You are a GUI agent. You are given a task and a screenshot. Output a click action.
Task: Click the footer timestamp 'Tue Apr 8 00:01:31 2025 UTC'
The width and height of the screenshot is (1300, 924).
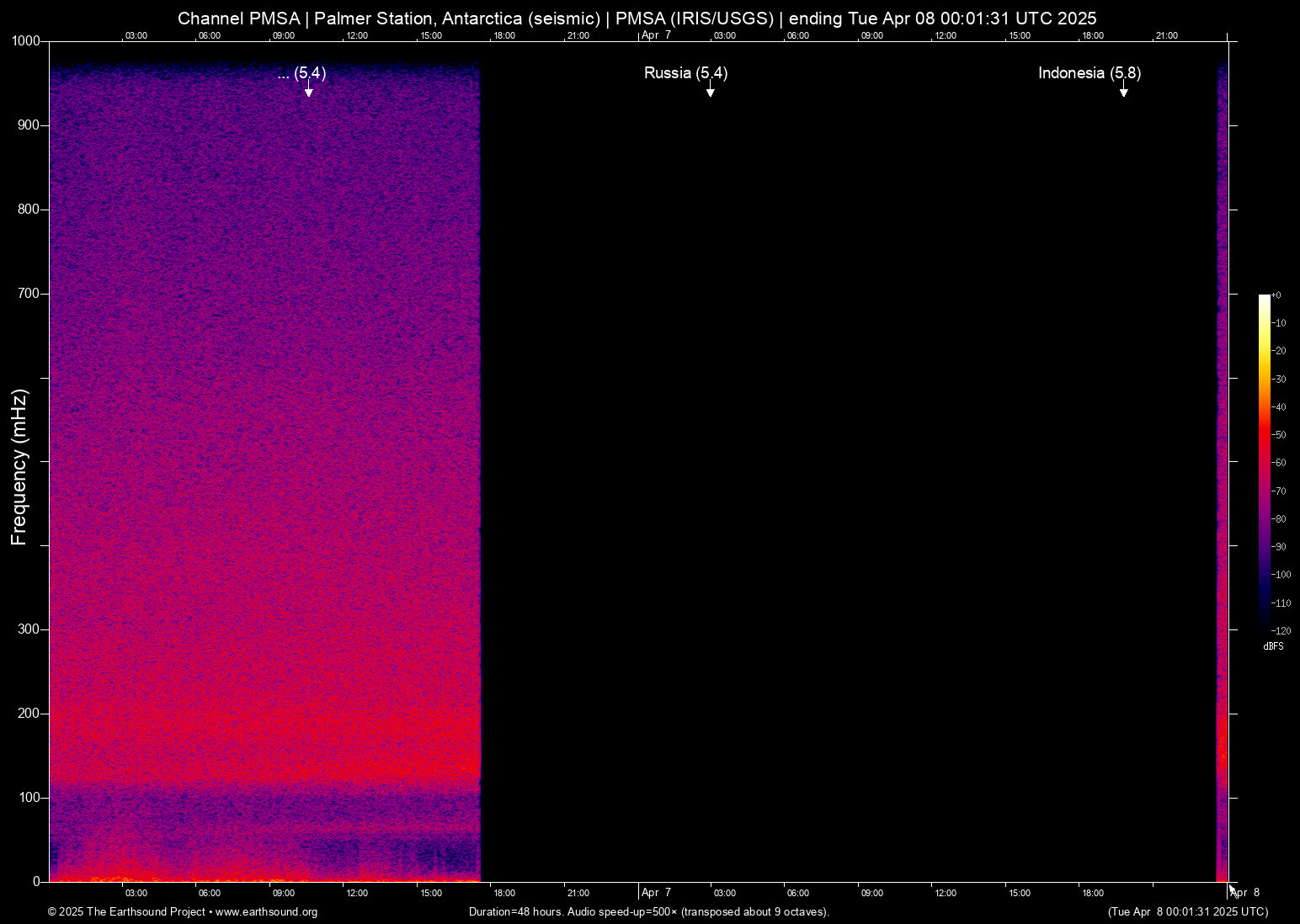click(1187, 912)
